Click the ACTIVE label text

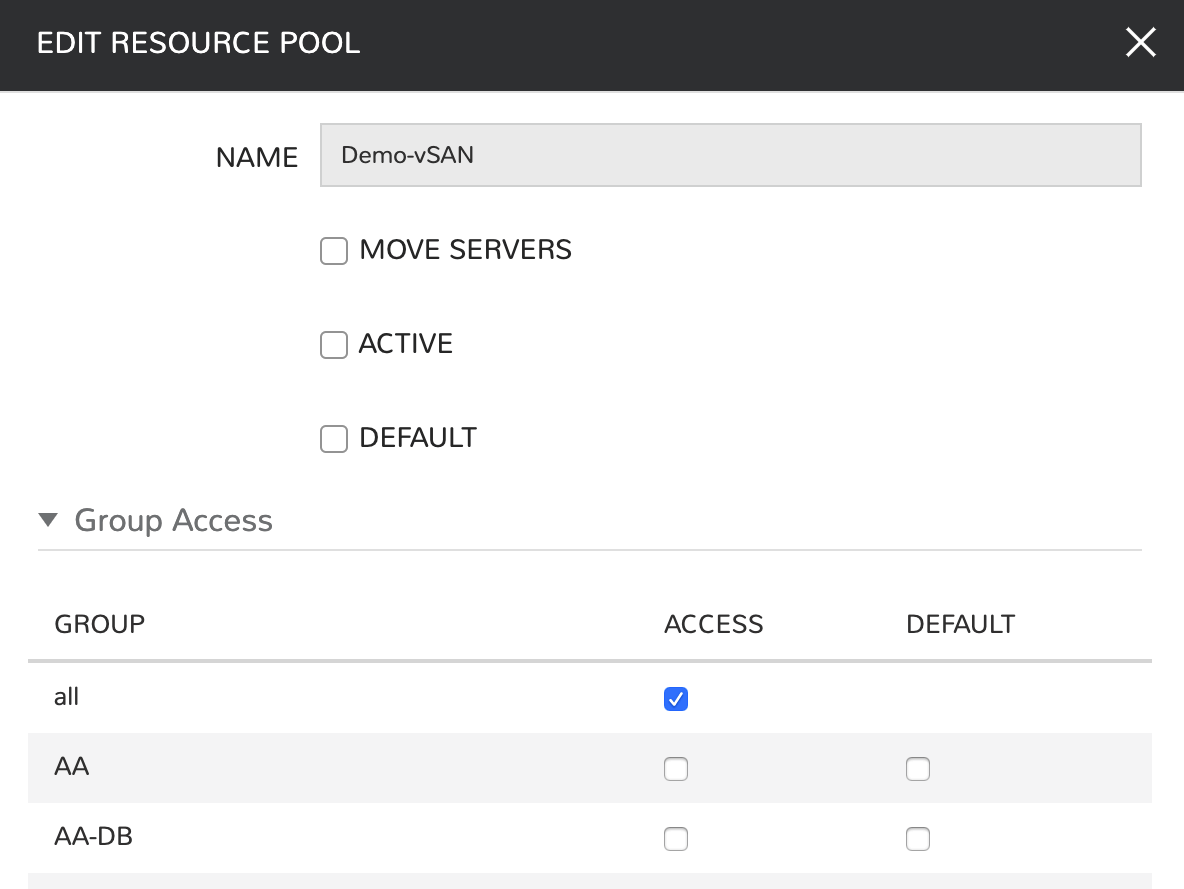point(405,344)
